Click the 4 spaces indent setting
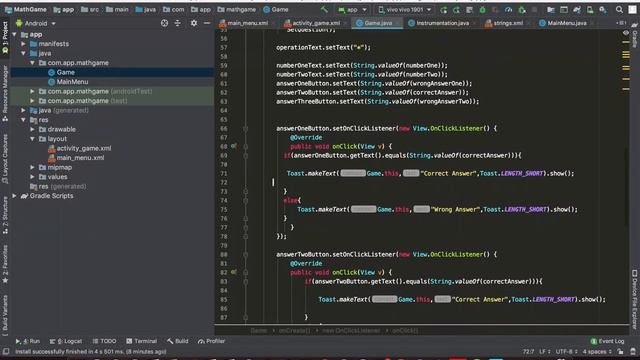The height and width of the screenshot is (360, 640). pos(597,351)
